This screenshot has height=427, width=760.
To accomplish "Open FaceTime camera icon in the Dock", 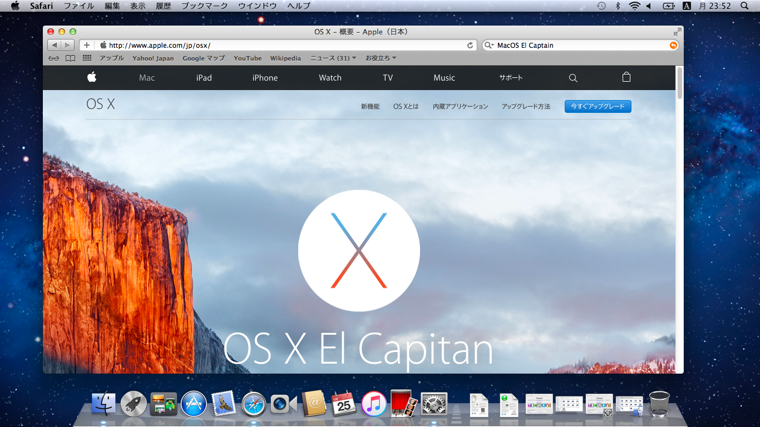I will [283, 404].
